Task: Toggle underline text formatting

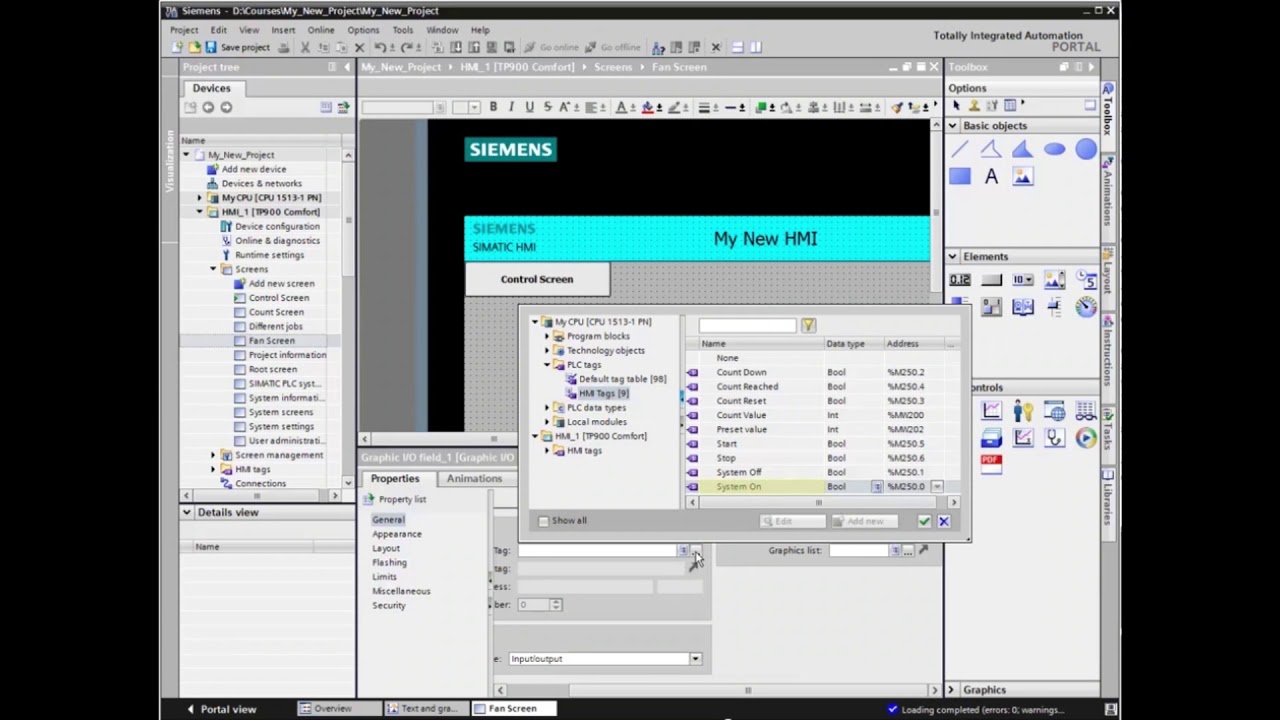Action: pyautogui.click(x=529, y=107)
